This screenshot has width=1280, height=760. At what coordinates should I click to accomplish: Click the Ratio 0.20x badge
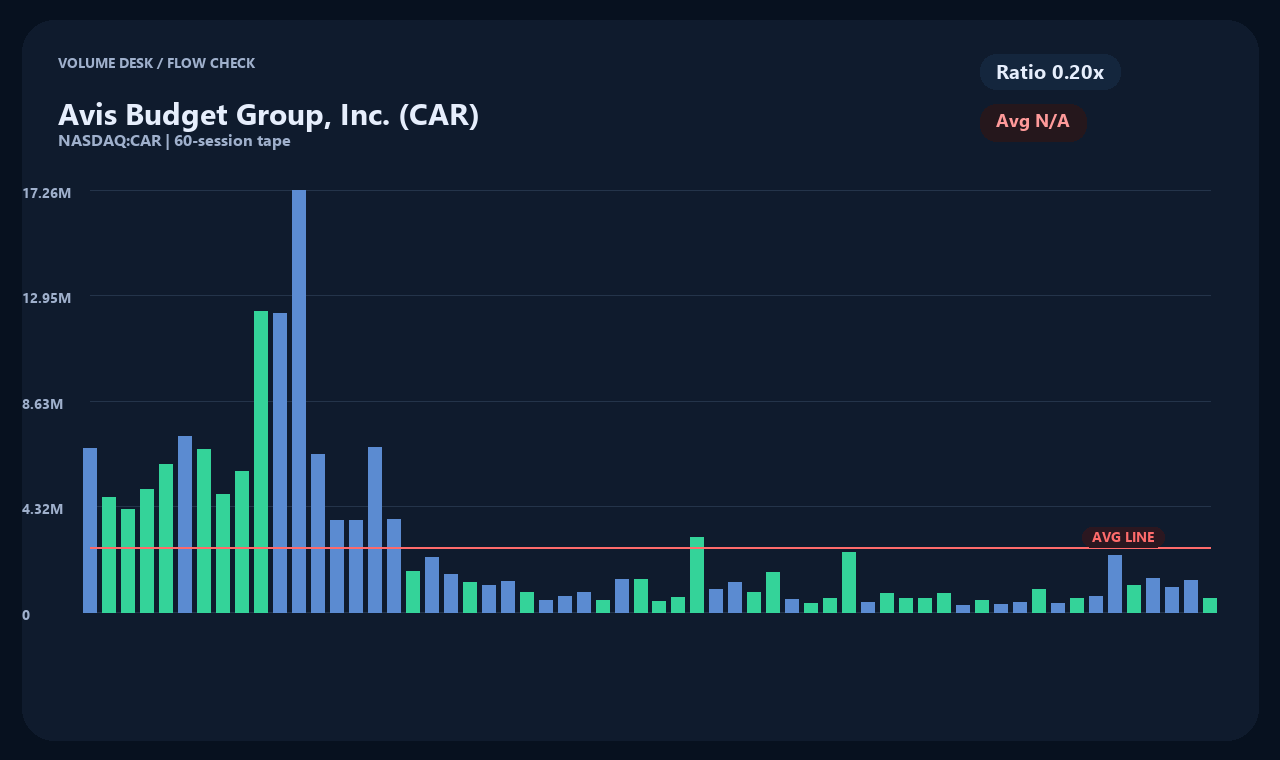pos(1050,72)
